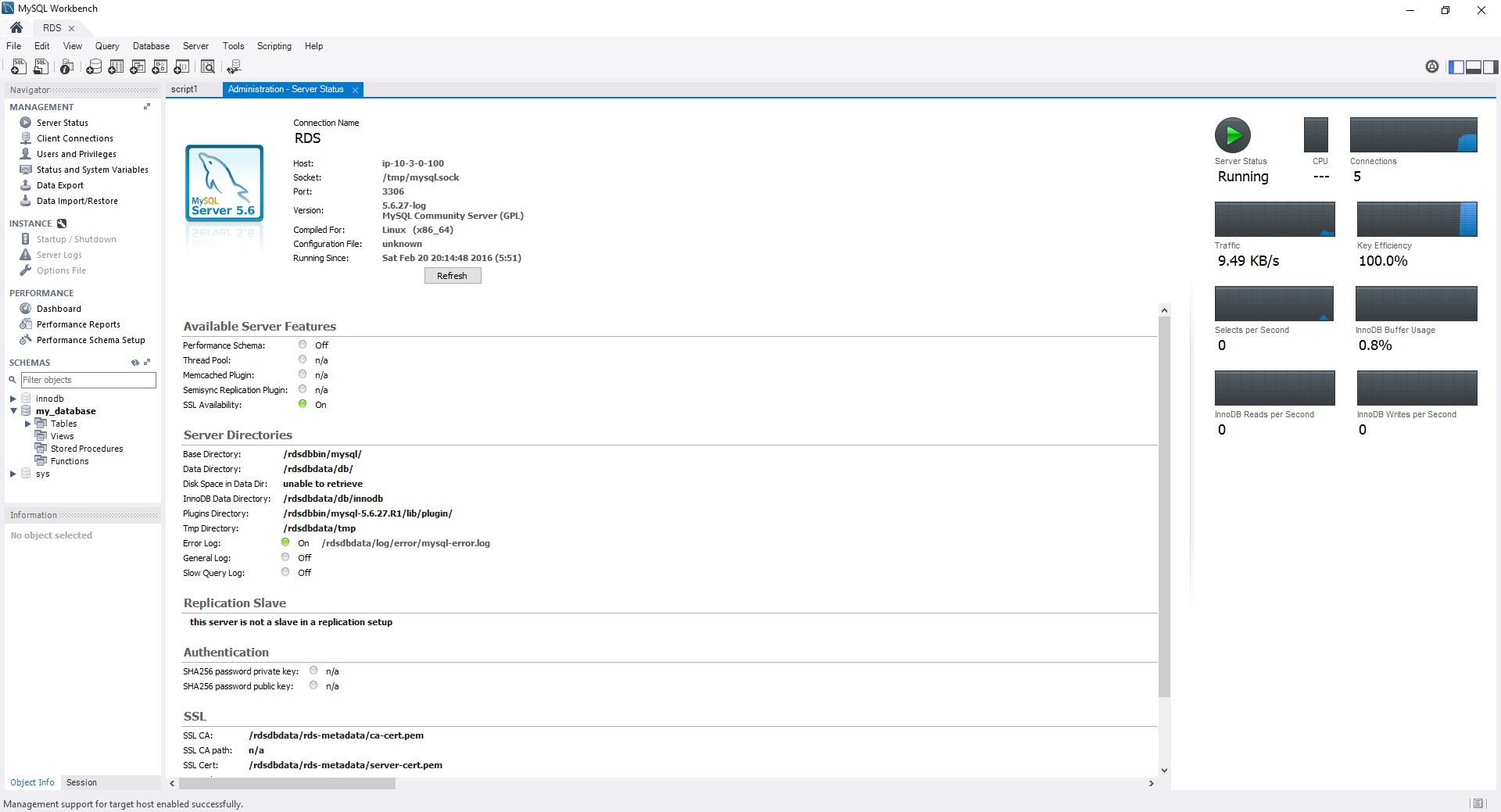
Task: Click the vertical scrollbar thumb
Action: click(1164, 506)
